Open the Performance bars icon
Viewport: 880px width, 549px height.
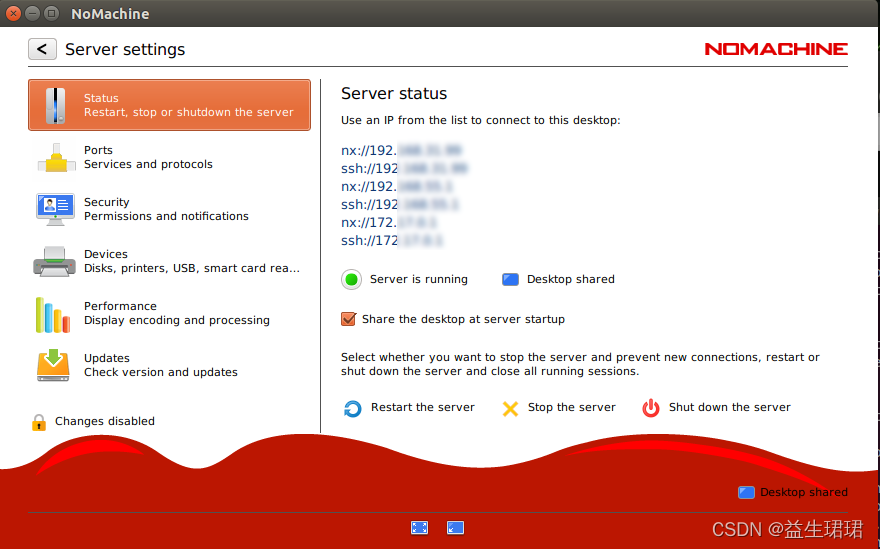pyautogui.click(x=53, y=315)
